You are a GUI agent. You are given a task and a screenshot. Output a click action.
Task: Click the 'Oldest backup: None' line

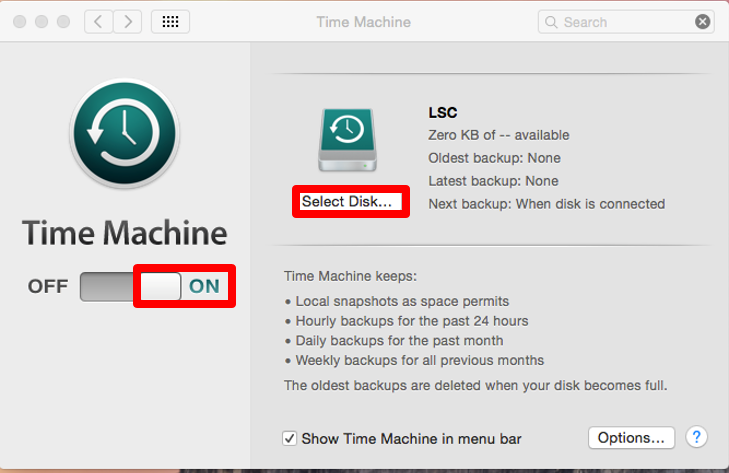(x=494, y=158)
